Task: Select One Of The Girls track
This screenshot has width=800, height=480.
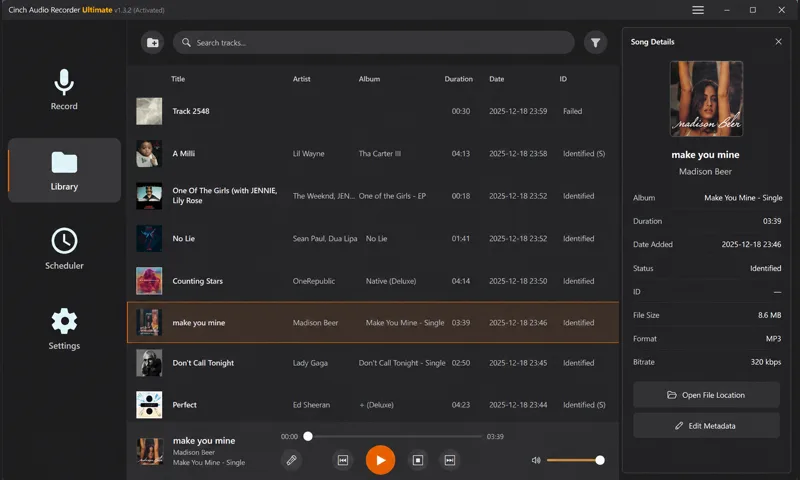Action: (x=373, y=196)
